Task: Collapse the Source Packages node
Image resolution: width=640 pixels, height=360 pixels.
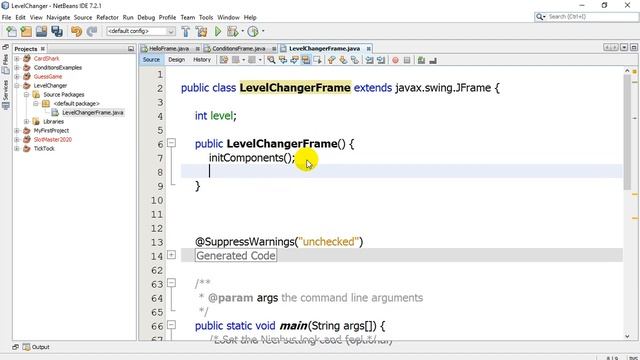Action: pyautogui.click(x=26, y=95)
